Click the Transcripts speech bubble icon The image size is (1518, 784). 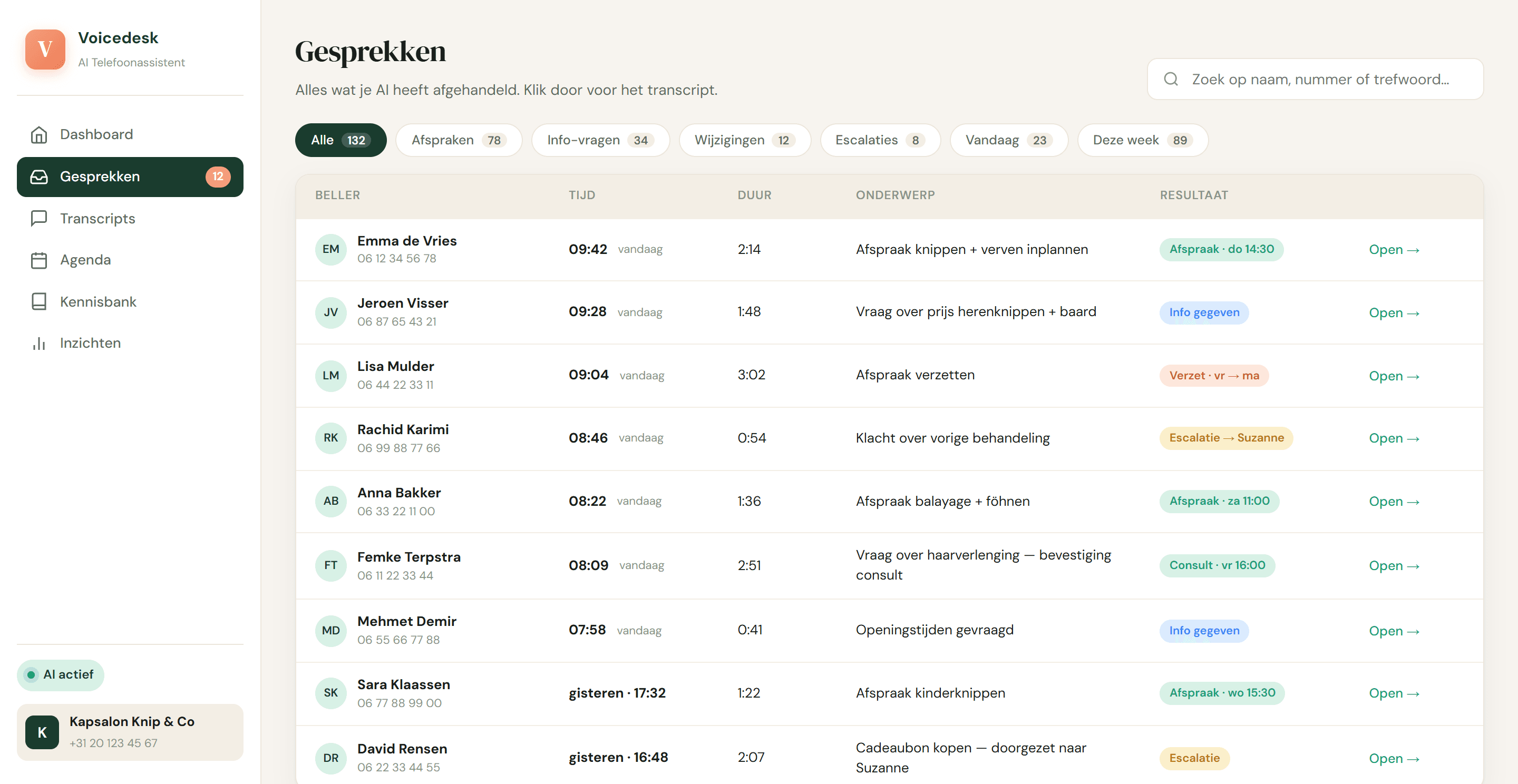(x=39, y=219)
